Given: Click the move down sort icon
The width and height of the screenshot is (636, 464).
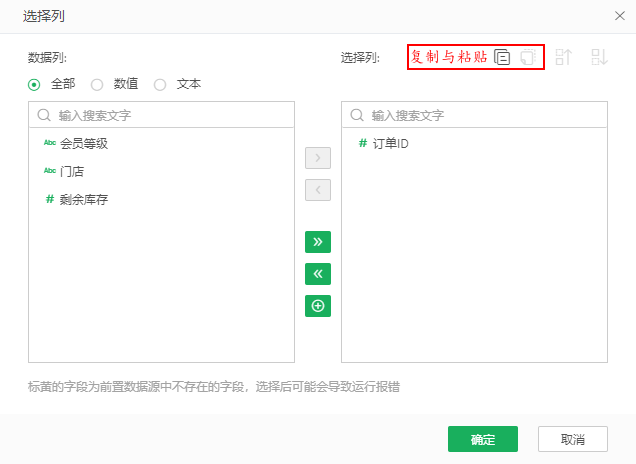Looking at the screenshot, I should point(599,58).
